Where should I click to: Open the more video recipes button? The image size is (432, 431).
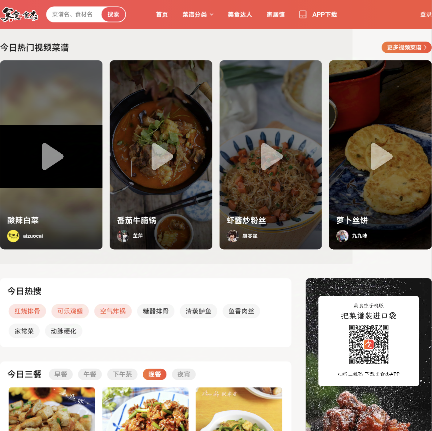pos(406,47)
